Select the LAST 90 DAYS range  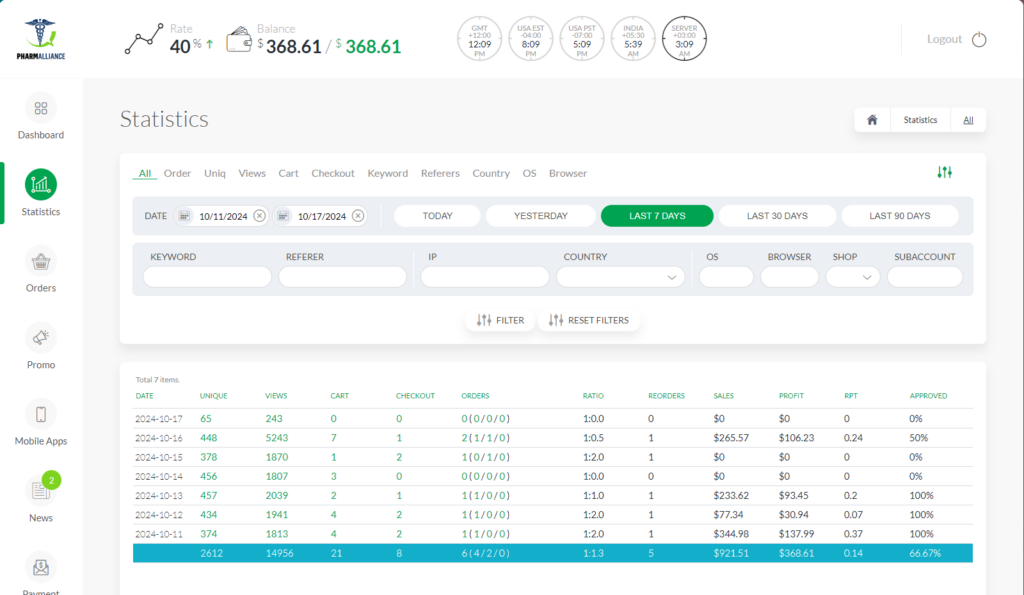[900, 216]
